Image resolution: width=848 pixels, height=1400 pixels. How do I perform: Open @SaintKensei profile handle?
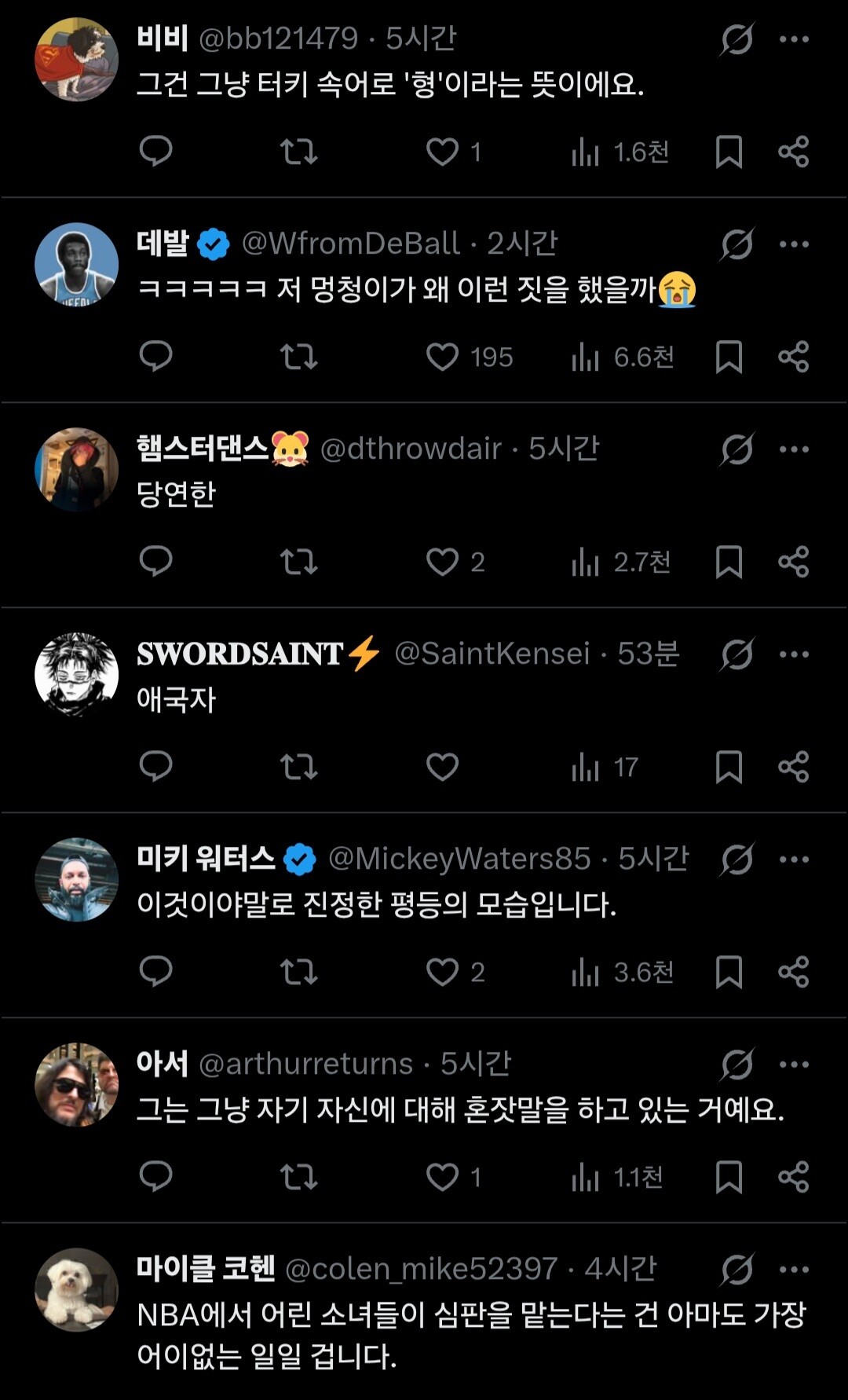492,654
